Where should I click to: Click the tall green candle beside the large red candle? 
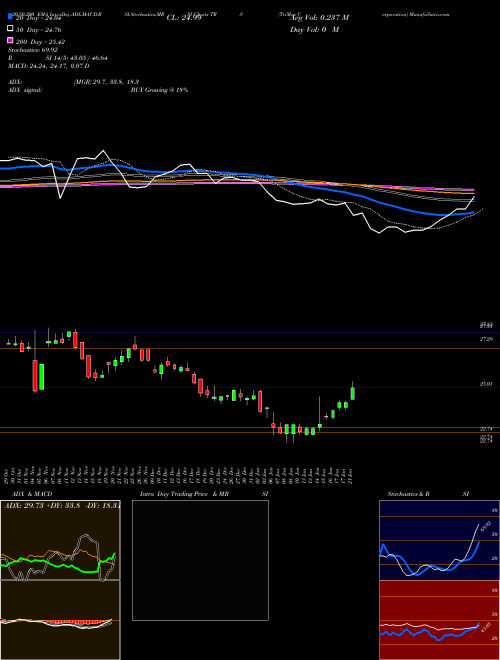[x=42, y=377]
